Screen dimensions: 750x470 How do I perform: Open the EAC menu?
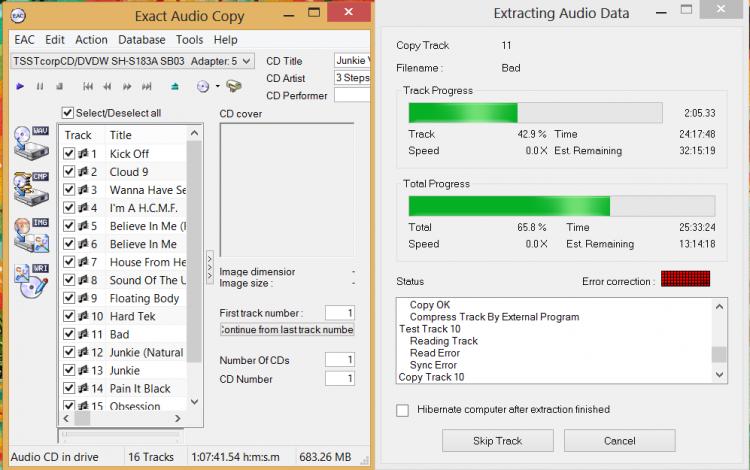(24, 40)
